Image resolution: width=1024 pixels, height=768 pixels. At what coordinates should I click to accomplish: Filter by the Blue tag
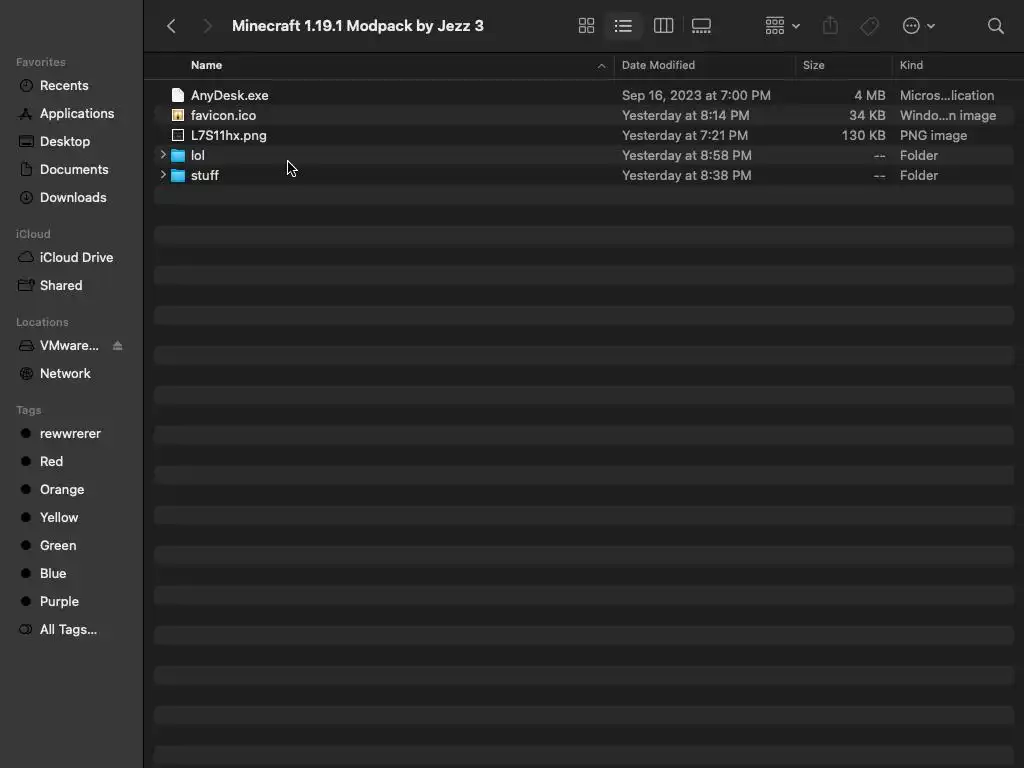point(52,574)
